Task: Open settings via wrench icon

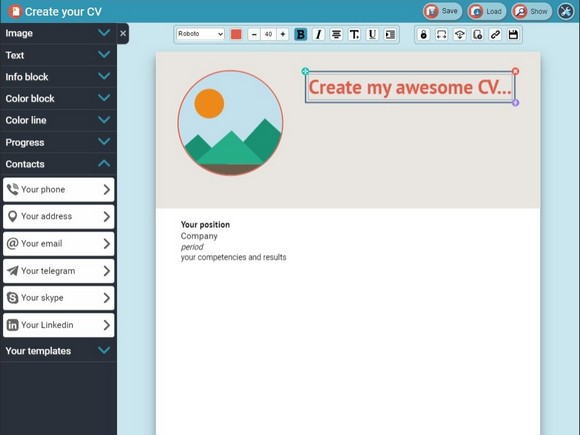Action: tap(566, 11)
